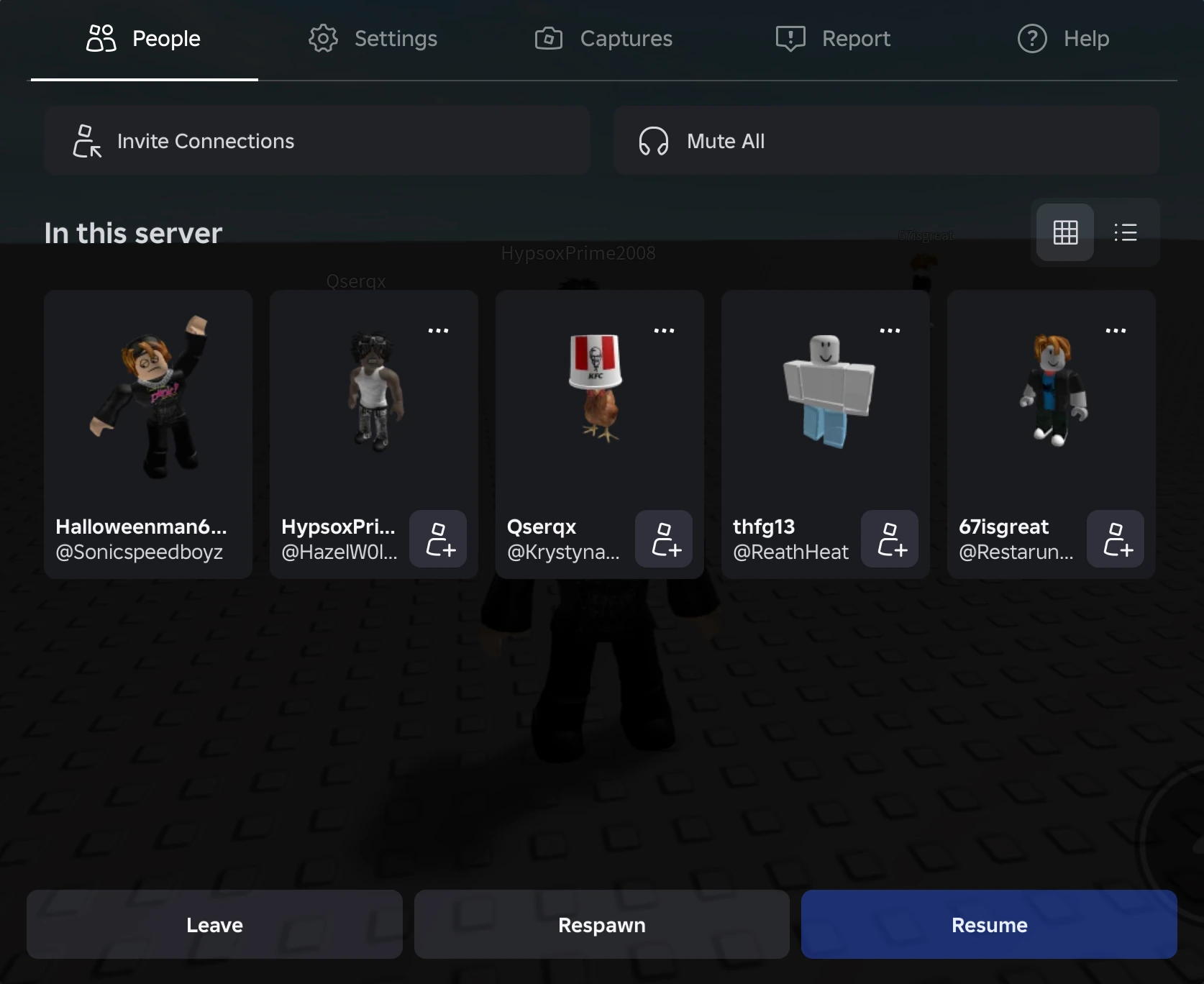Click the Settings gear icon

point(324,38)
